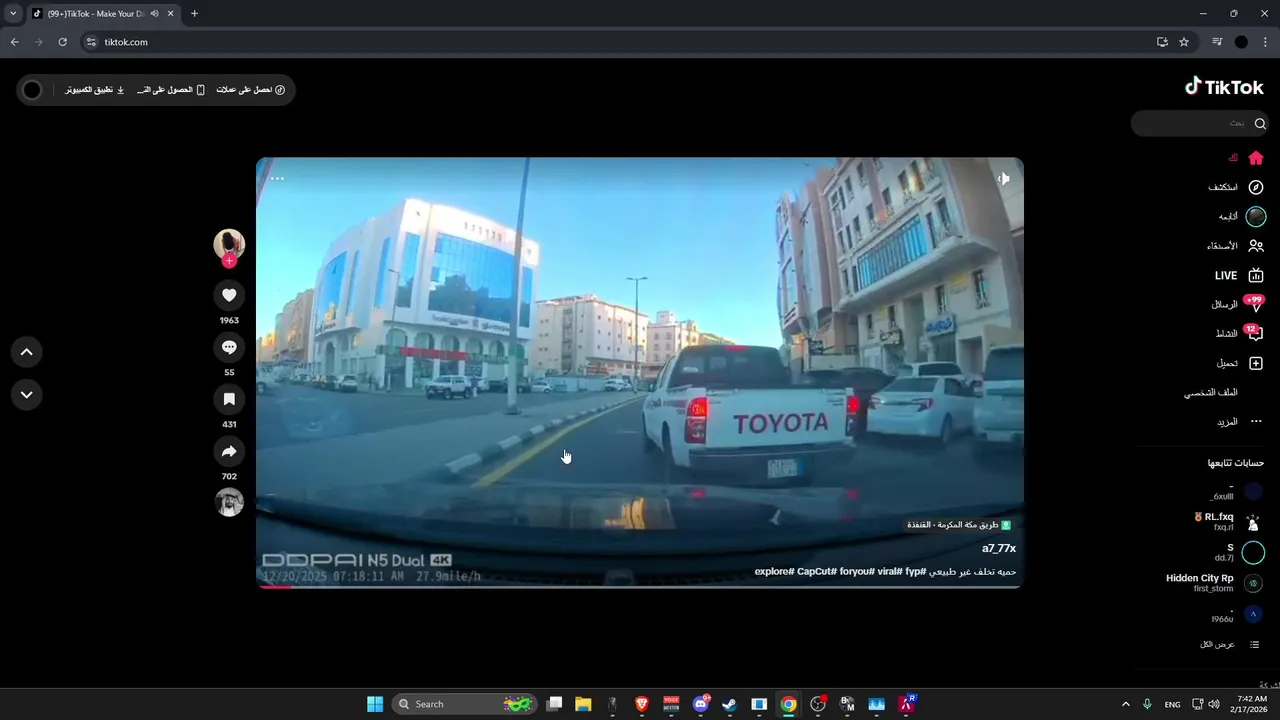The image size is (1280, 720).
Task: Open the Upload page (تحميل)
Action: point(1240,363)
